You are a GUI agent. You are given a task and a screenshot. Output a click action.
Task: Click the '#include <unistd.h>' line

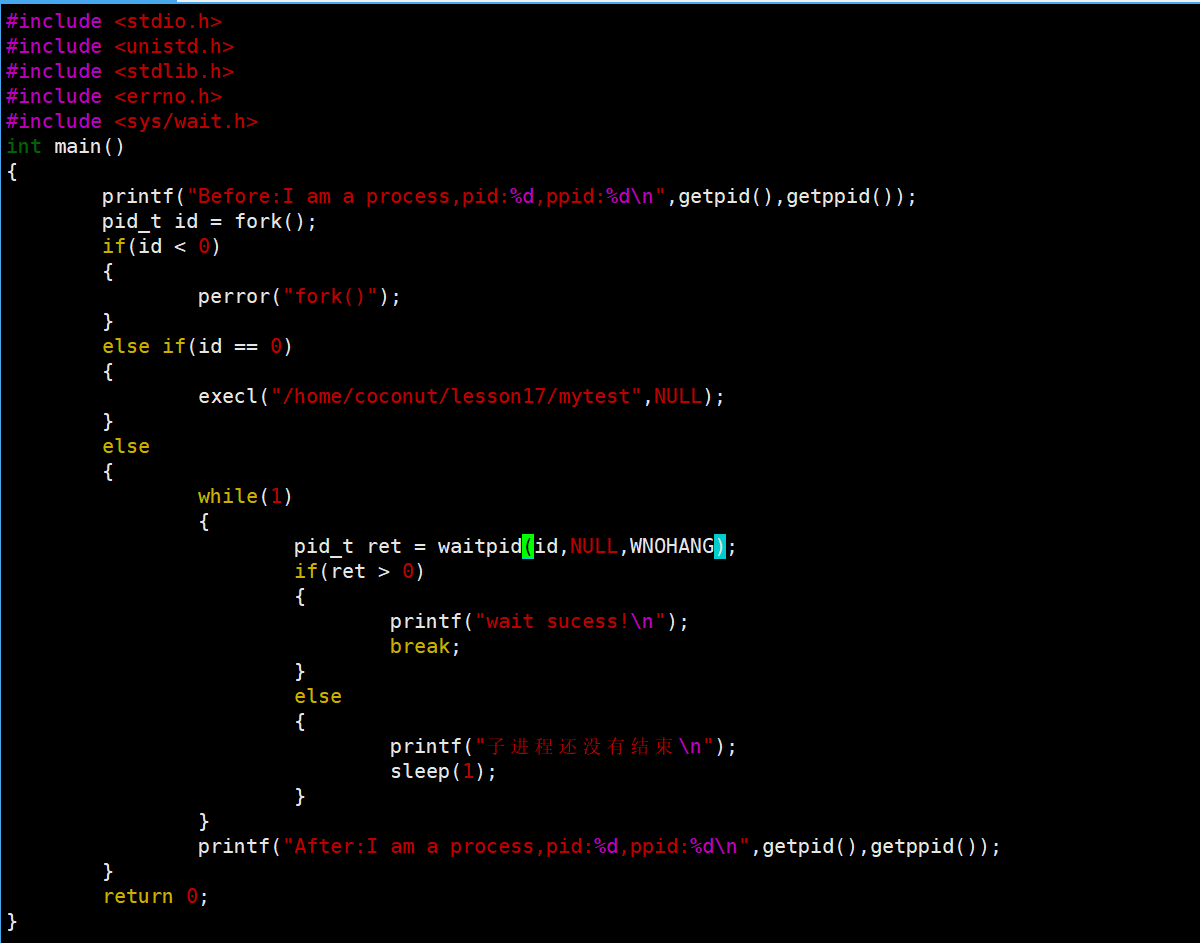click(x=120, y=46)
